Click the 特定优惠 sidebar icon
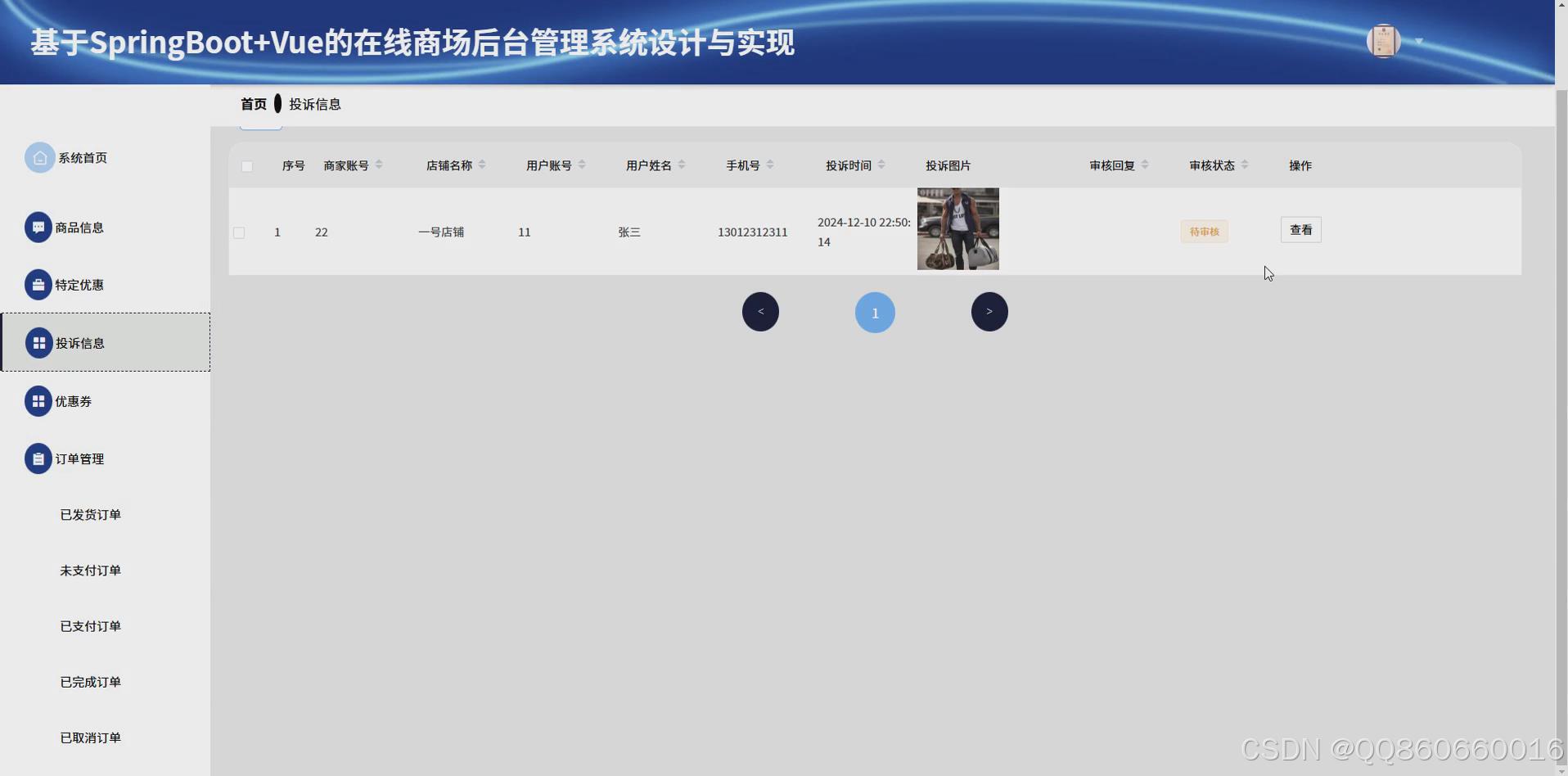 click(x=38, y=284)
